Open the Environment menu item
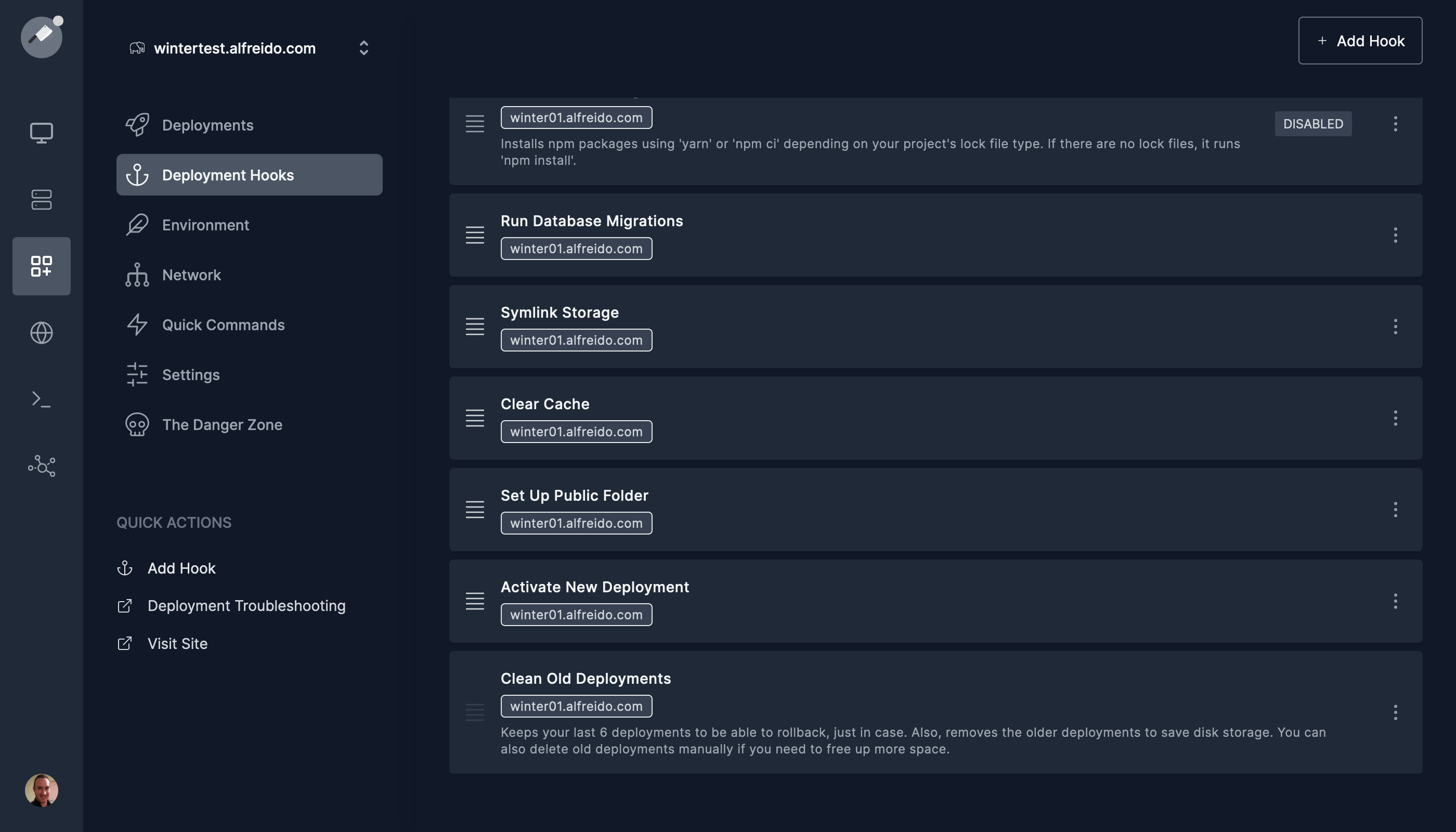 [x=205, y=225]
